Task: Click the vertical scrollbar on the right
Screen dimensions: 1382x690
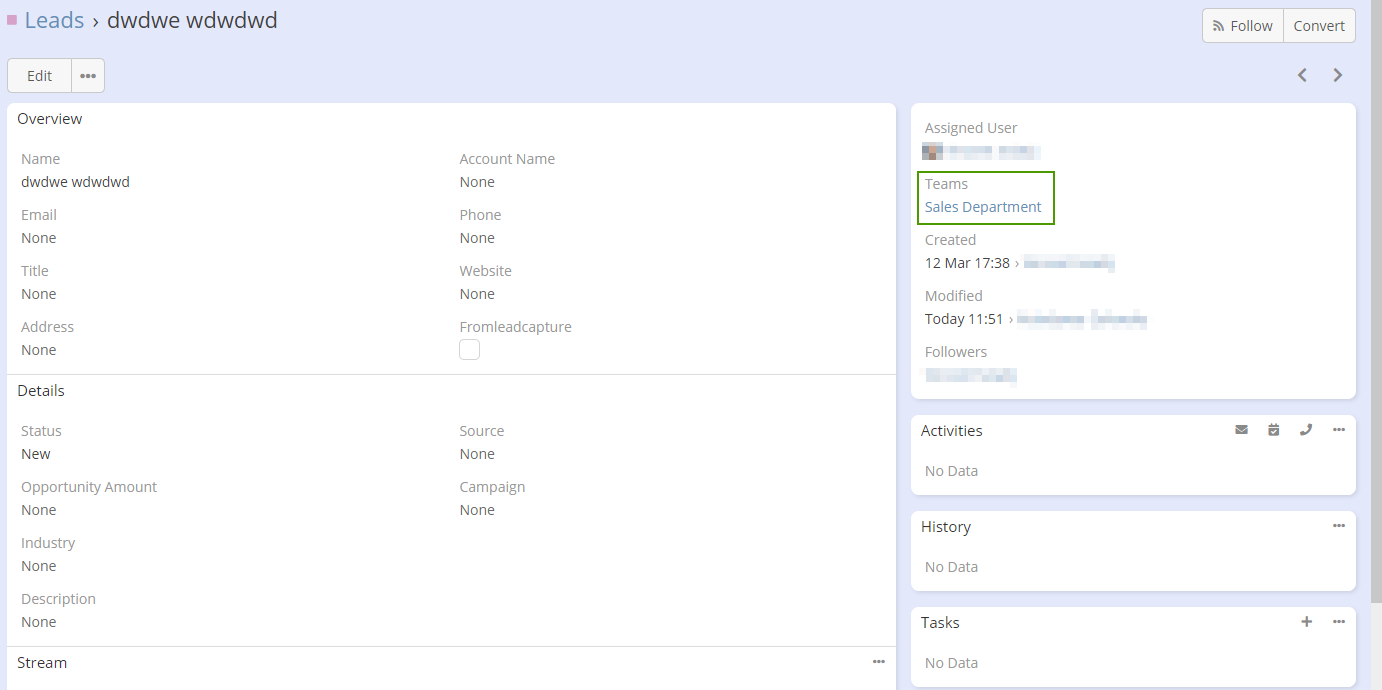Action: 1375,300
